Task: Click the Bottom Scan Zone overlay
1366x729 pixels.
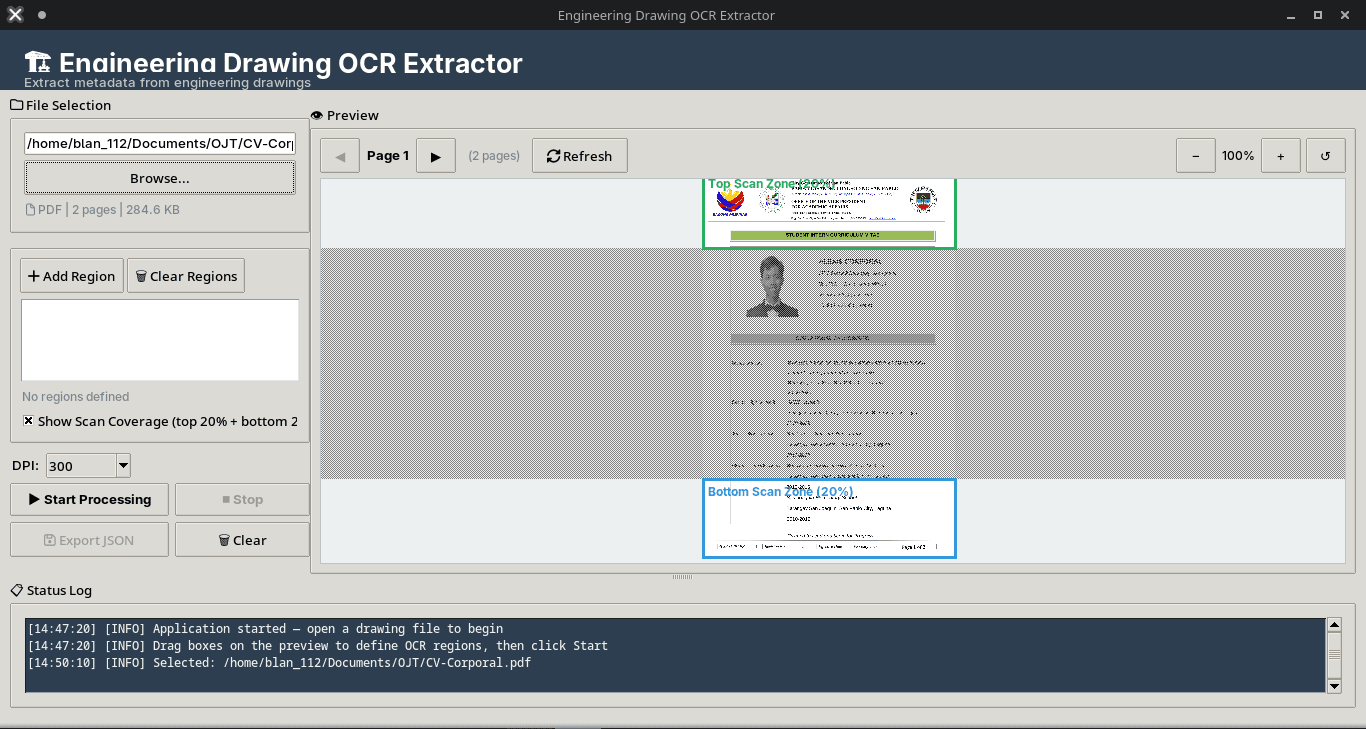Action: click(x=829, y=518)
